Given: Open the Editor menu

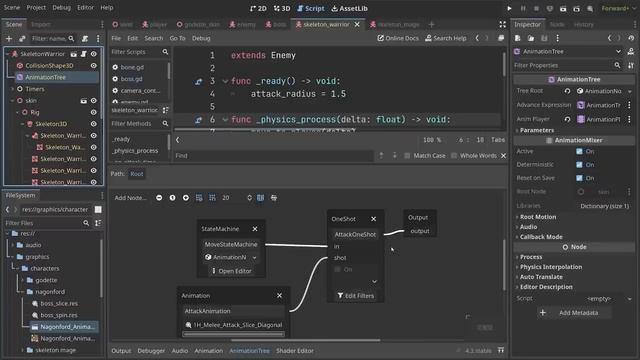Looking at the screenshot, I should coord(85,7).
